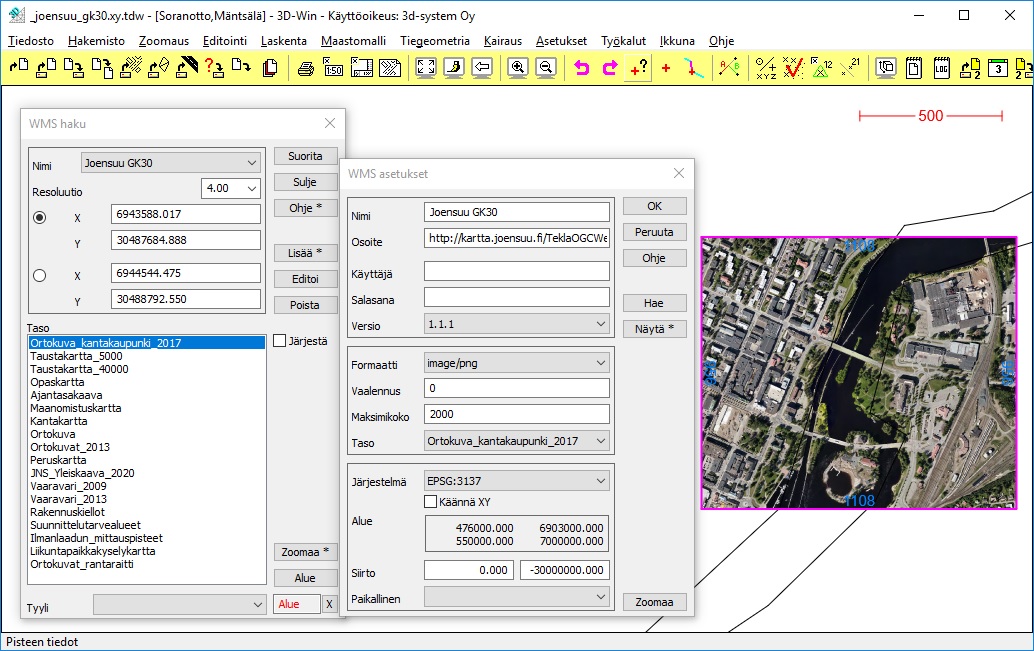
Task: Click the Maksimikoko field showing 2000
Action: (516, 414)
